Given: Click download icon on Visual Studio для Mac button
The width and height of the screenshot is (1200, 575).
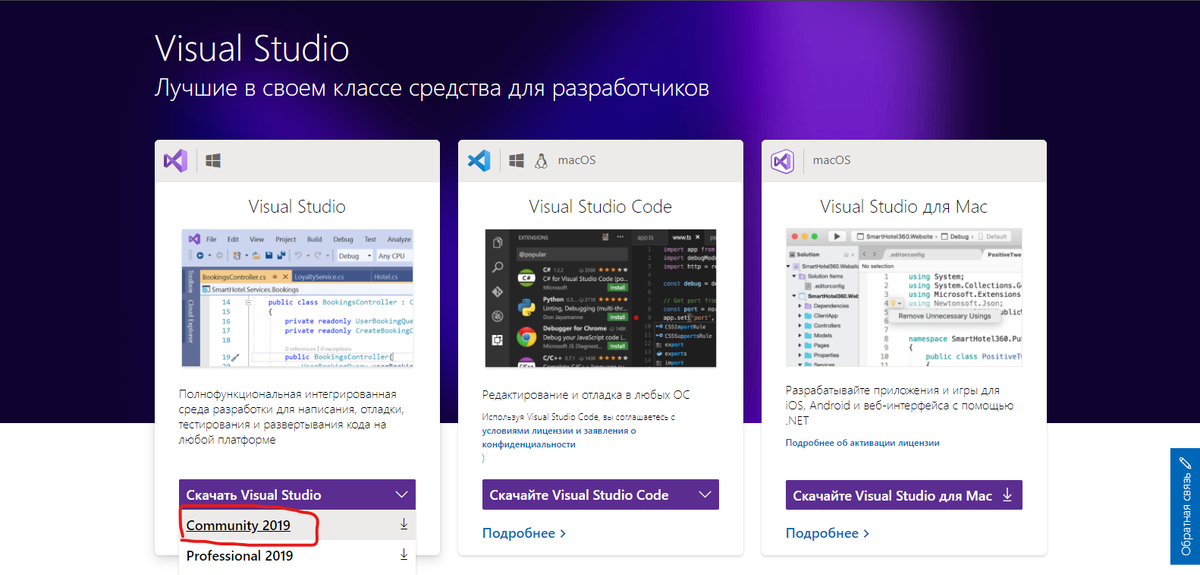Looking at the screenshot, I should pyautogui.click(x=1007, y=495).
